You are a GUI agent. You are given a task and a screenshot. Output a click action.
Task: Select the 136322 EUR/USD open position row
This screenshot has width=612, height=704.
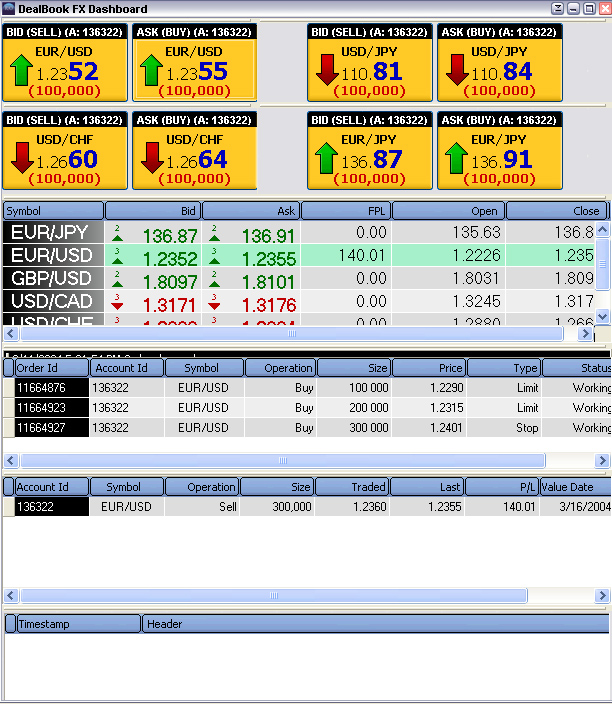(200, 507)
